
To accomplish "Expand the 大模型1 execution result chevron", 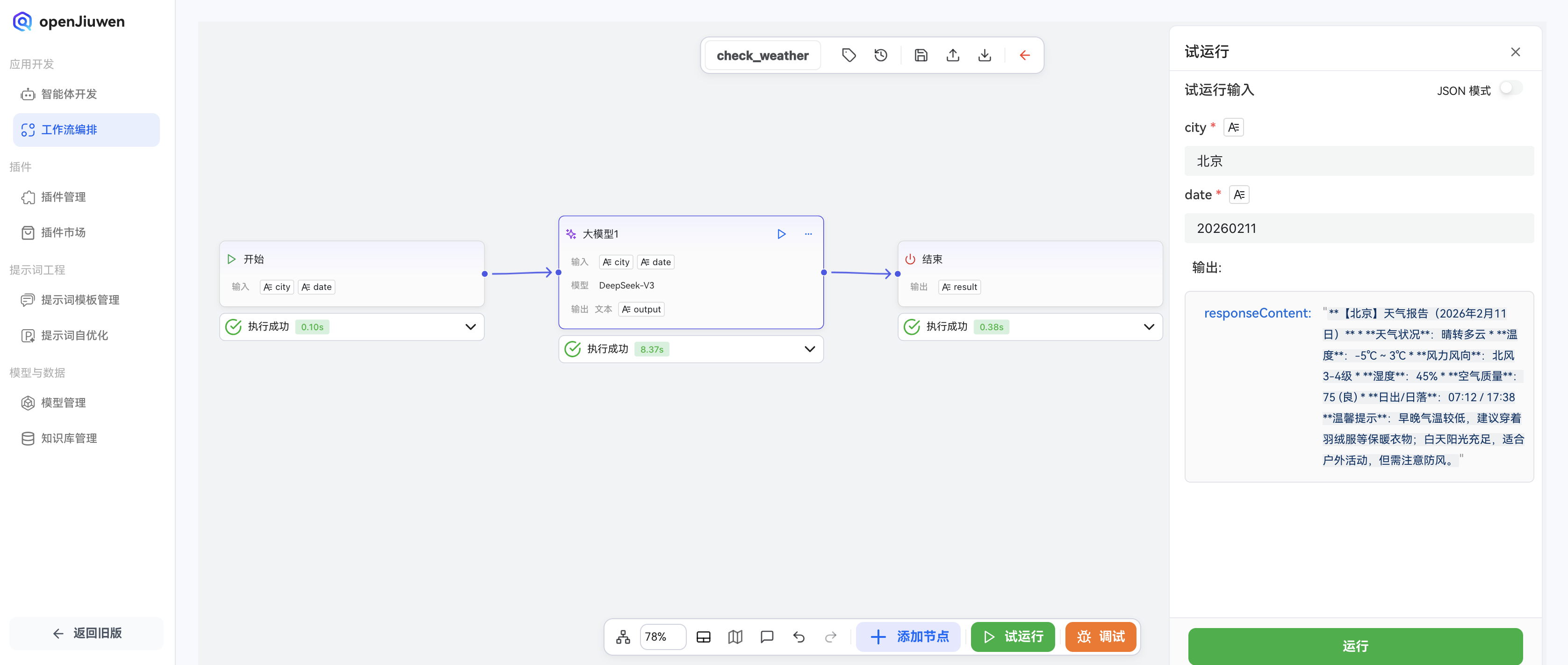I will (809, 349).
